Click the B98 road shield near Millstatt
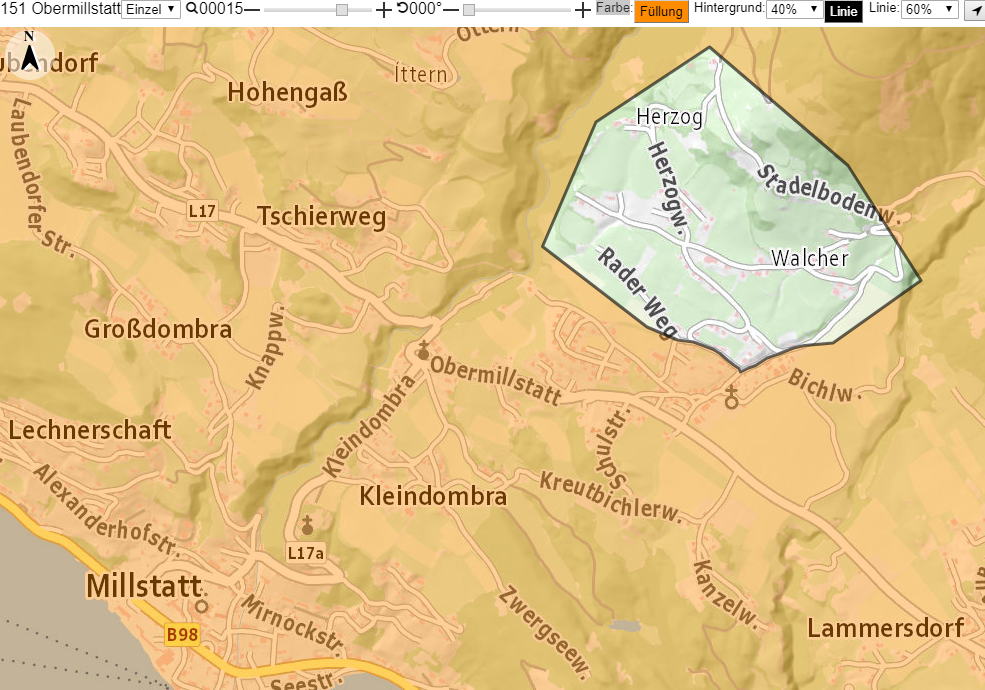 click(182, 635)
